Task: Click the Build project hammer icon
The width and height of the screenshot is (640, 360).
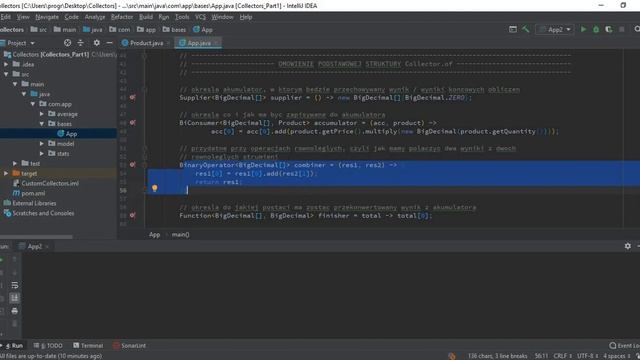Action: coord(526,29)
